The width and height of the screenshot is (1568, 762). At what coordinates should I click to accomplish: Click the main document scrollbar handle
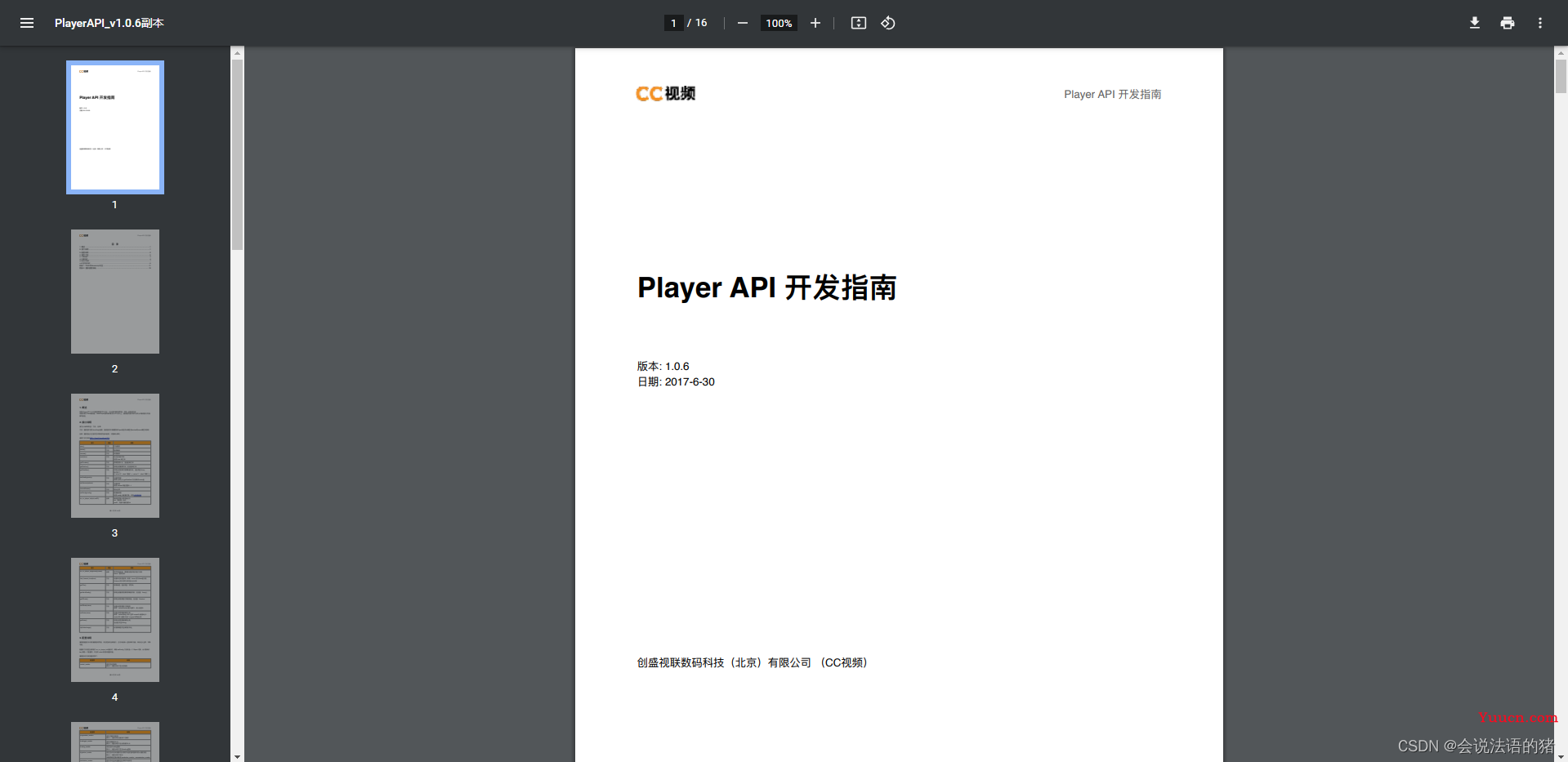(x=1561, y=77)
